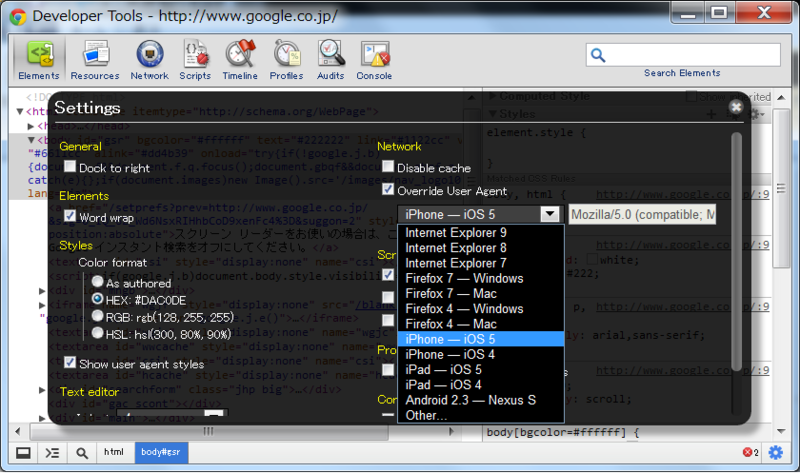Image resolution: width=800 pixels, height=473 pixels.
Task: Select HSL color format
Action: 97,333
